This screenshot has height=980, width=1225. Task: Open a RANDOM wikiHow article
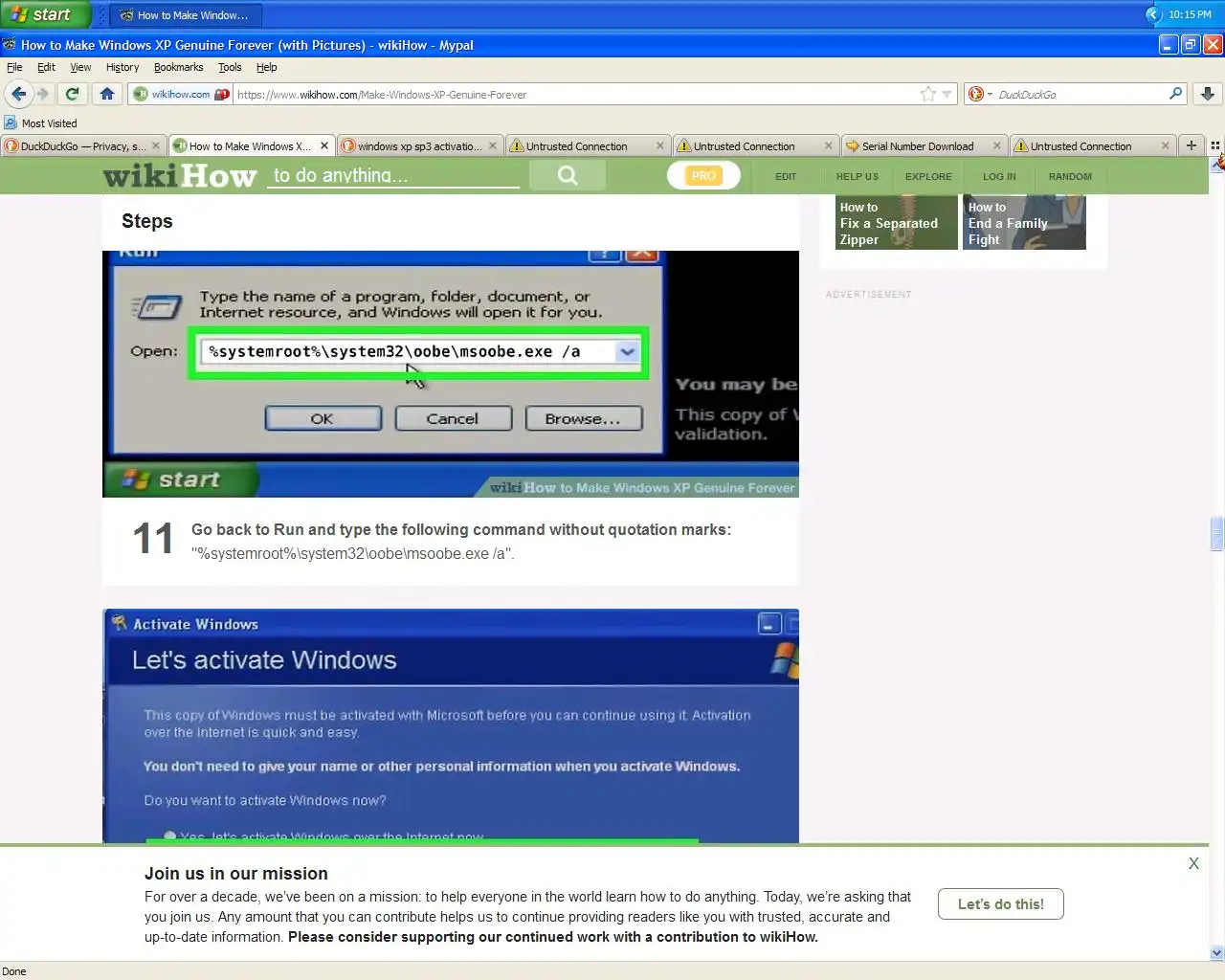[x=1070, y=176]
